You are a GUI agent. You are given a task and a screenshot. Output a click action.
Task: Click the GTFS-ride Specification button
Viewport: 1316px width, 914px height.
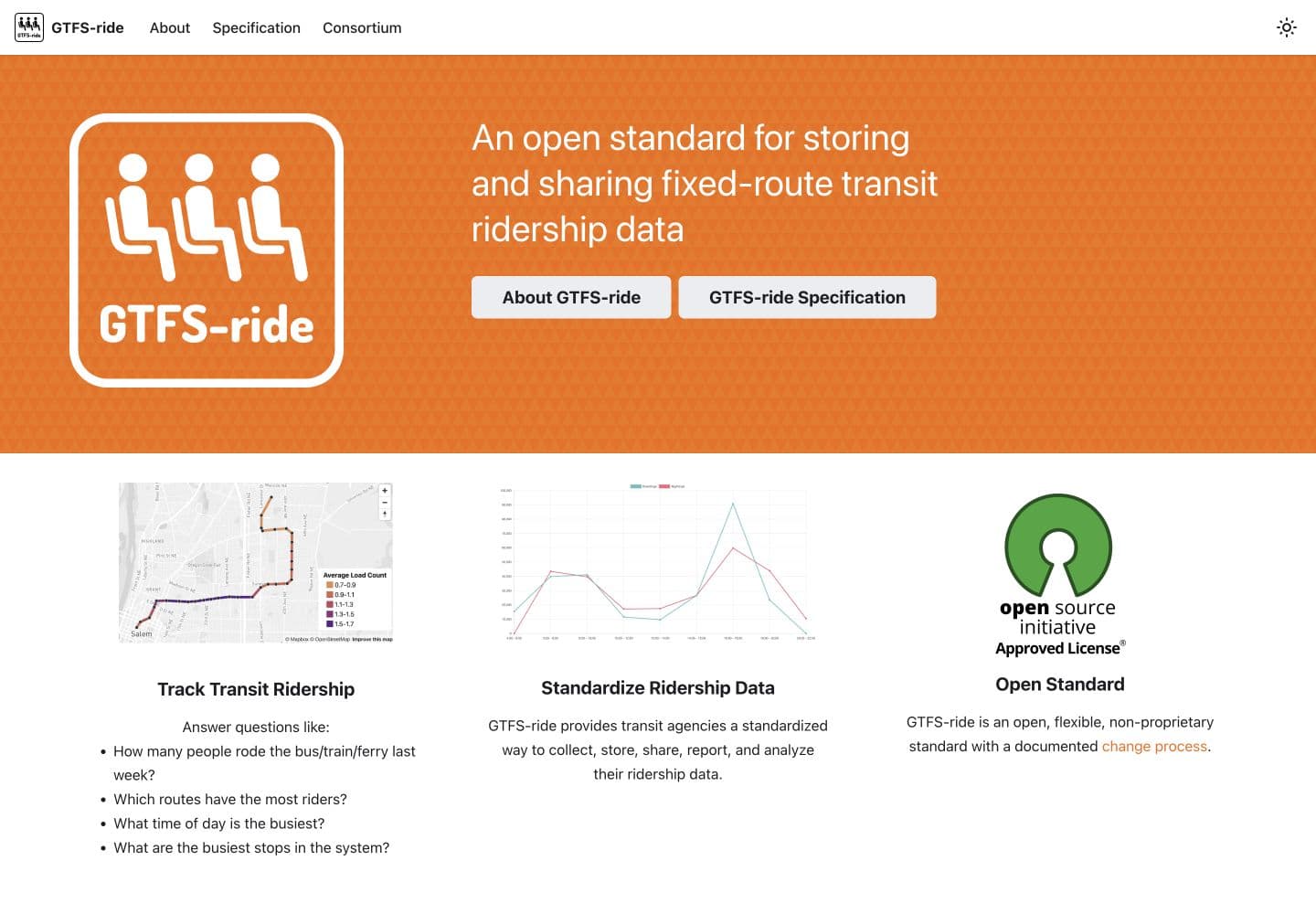807,297
